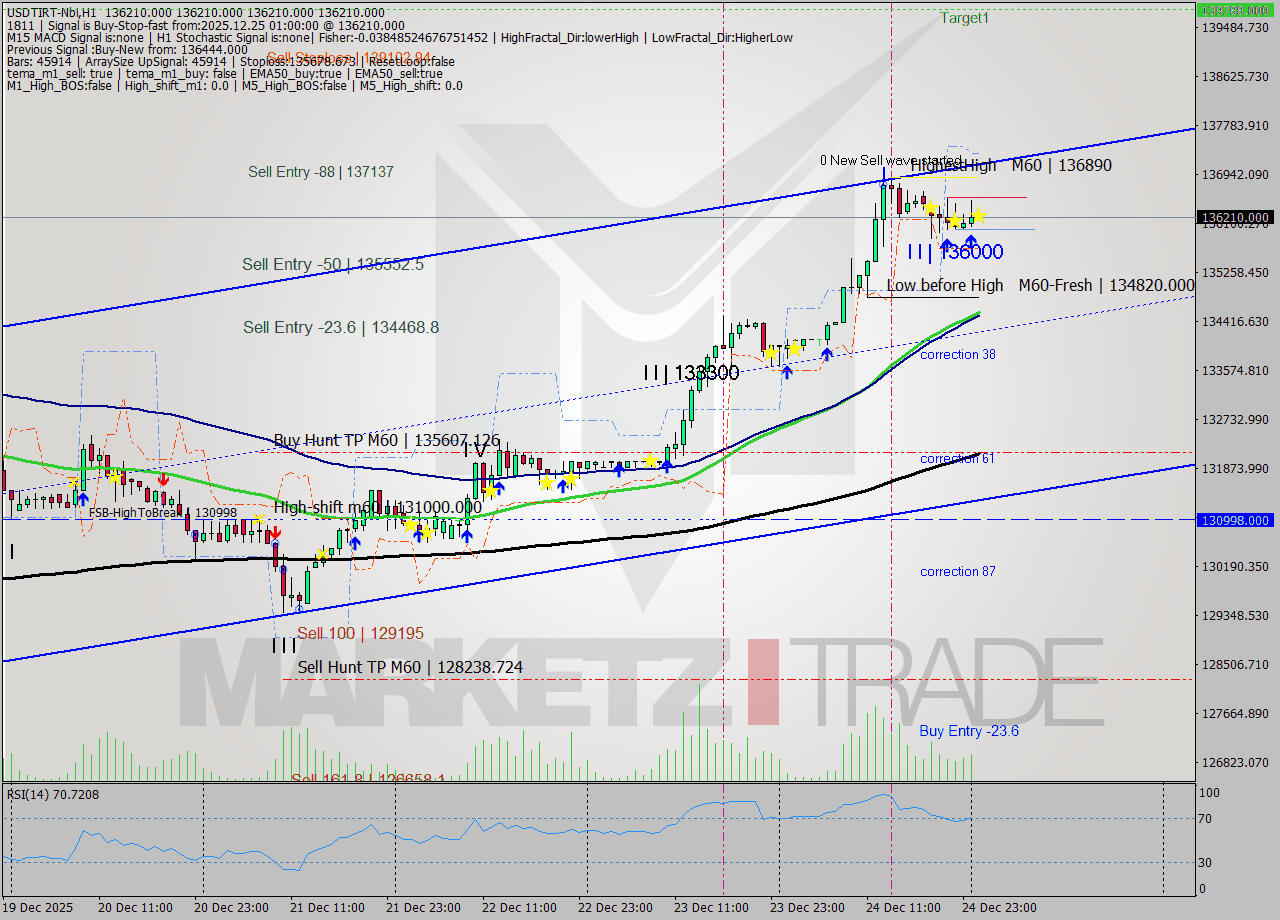The image size is (1280, 920).
Task: Click the blue arrow below III | 133300
Action: 666,464
